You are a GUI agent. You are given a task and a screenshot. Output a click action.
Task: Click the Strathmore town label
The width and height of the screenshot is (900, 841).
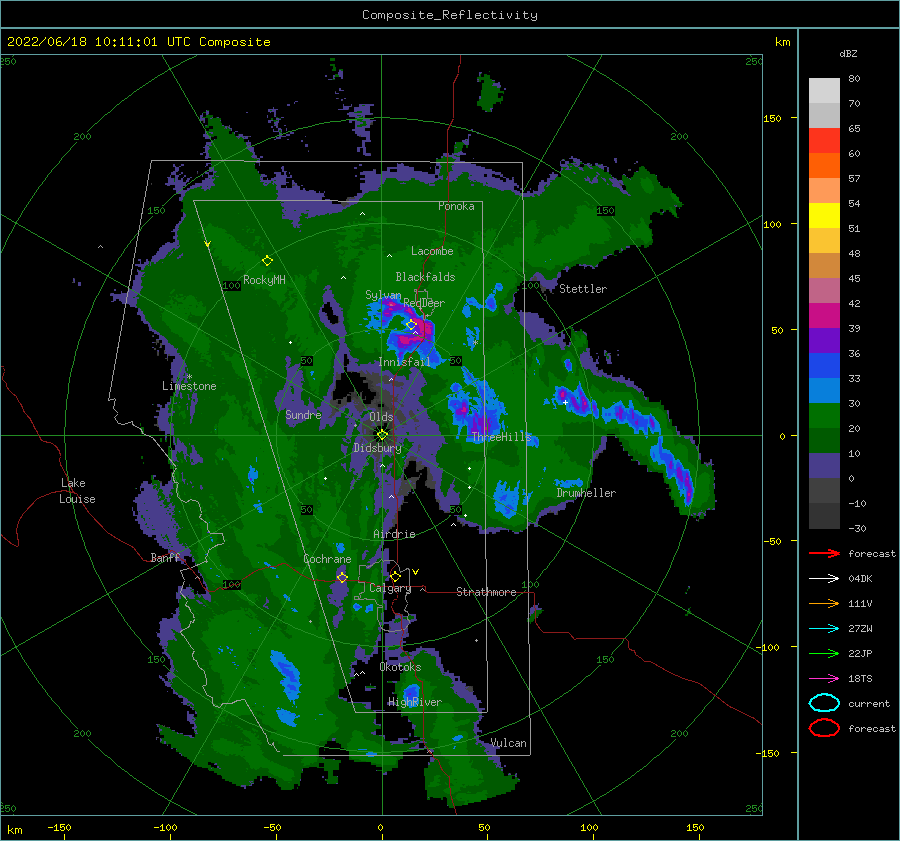(486, 592)
